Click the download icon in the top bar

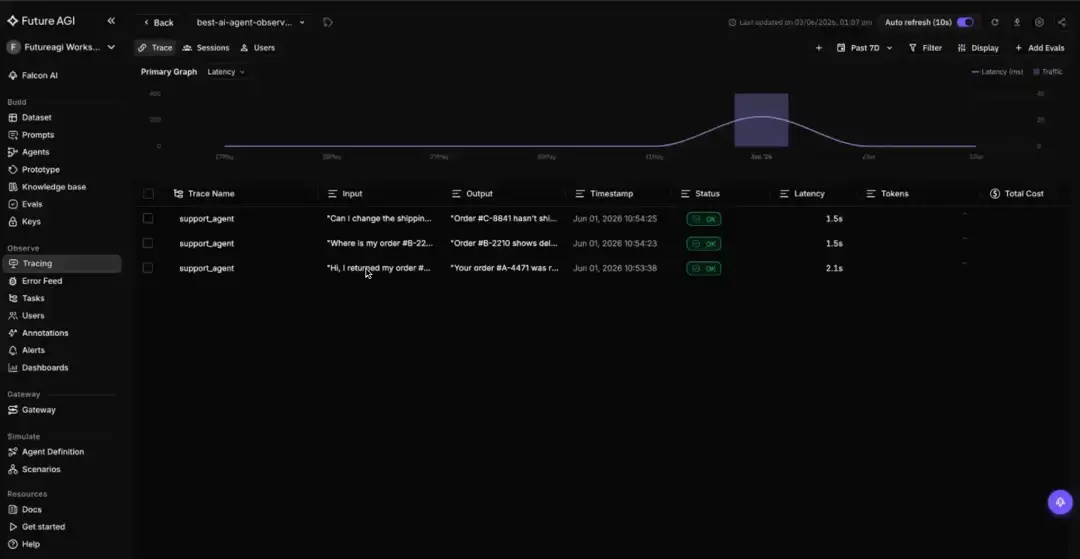(x=1017, y=22)
